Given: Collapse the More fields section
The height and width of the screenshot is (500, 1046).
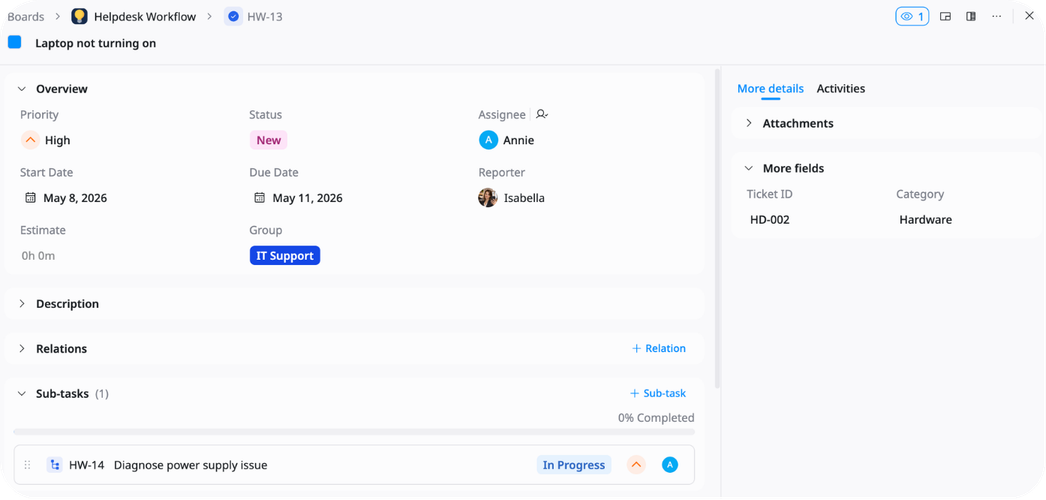Looking at the screenshot, I should [x=749, y=169].
